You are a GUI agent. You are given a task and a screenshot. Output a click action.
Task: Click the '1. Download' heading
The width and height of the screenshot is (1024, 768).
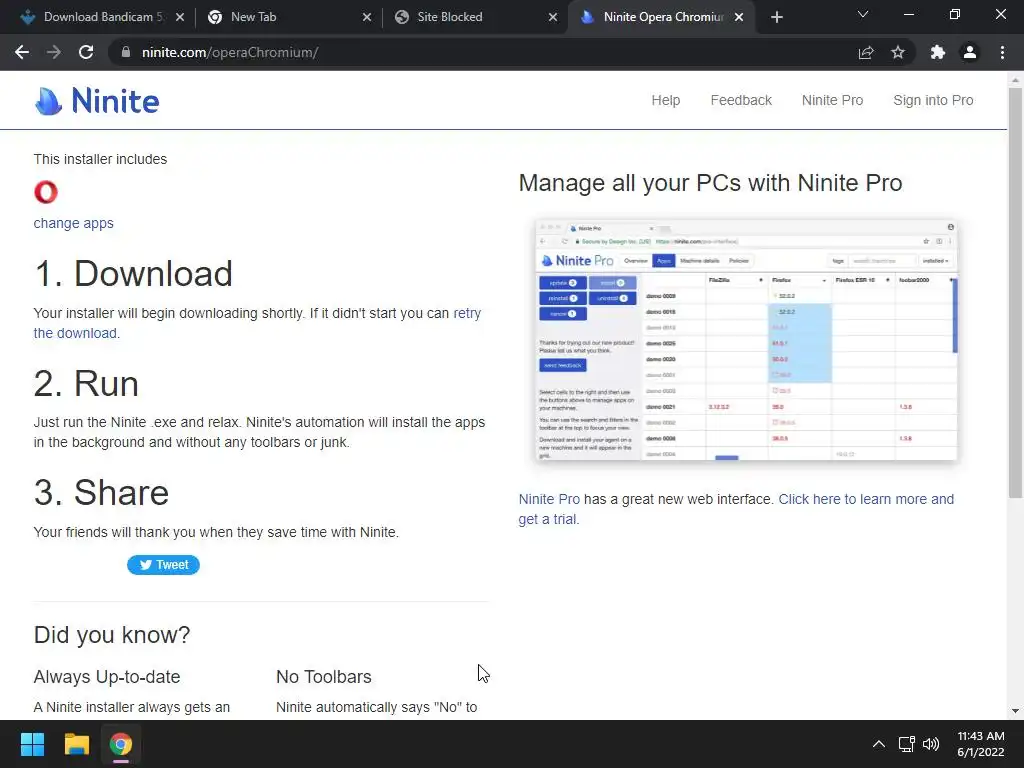coord(133,273)
